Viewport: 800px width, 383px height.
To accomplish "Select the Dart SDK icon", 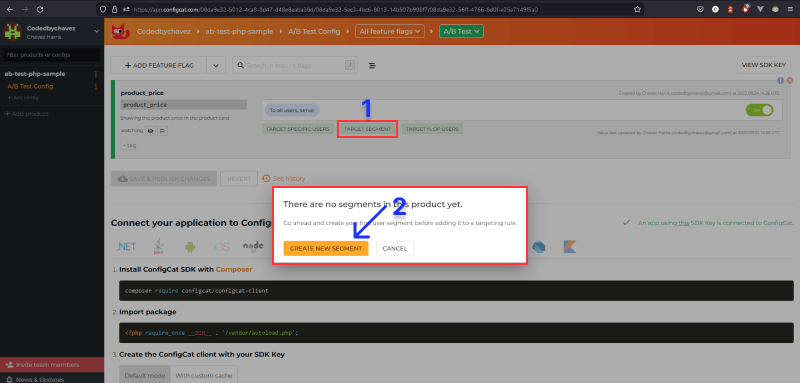I will coord(539,247).
